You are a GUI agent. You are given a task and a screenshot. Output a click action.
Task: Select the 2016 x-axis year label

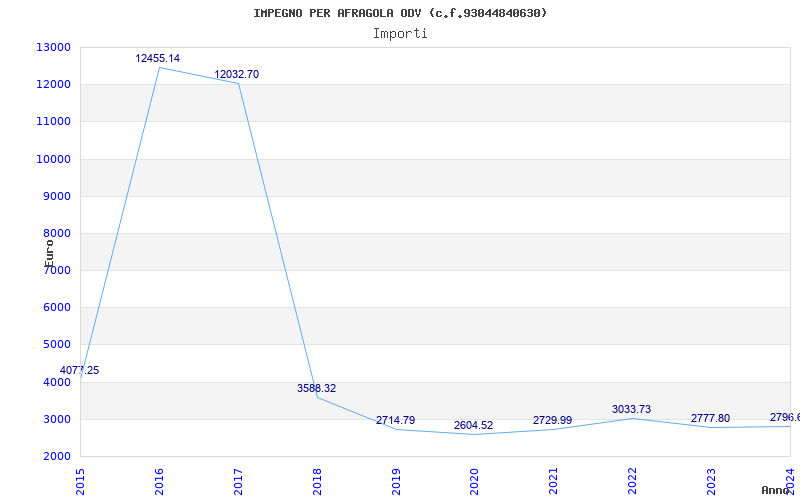pos(159,481)
